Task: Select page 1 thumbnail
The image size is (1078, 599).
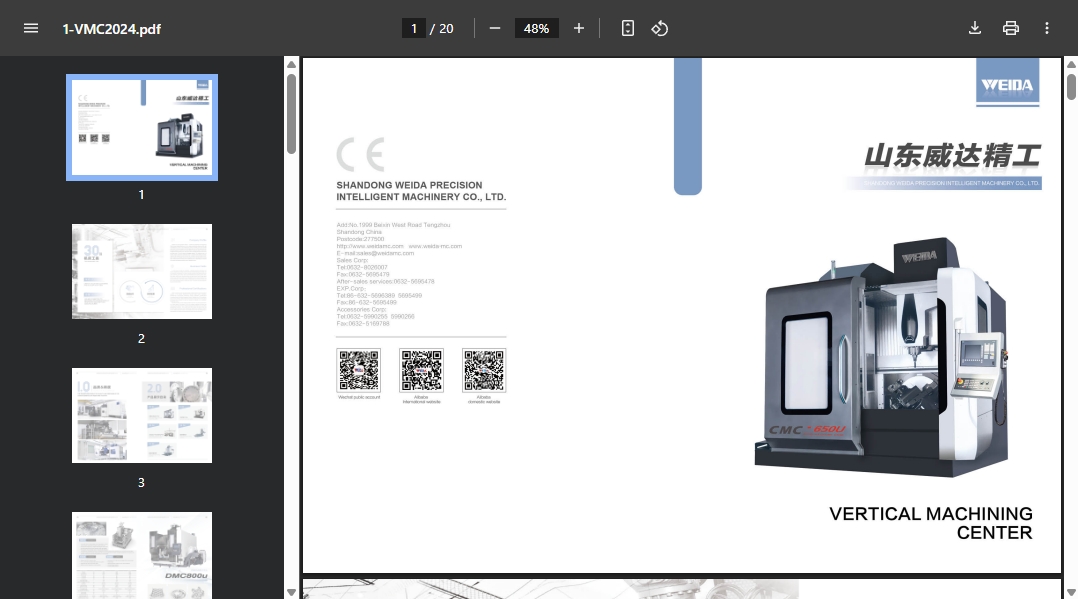Action: coord(142,127)
